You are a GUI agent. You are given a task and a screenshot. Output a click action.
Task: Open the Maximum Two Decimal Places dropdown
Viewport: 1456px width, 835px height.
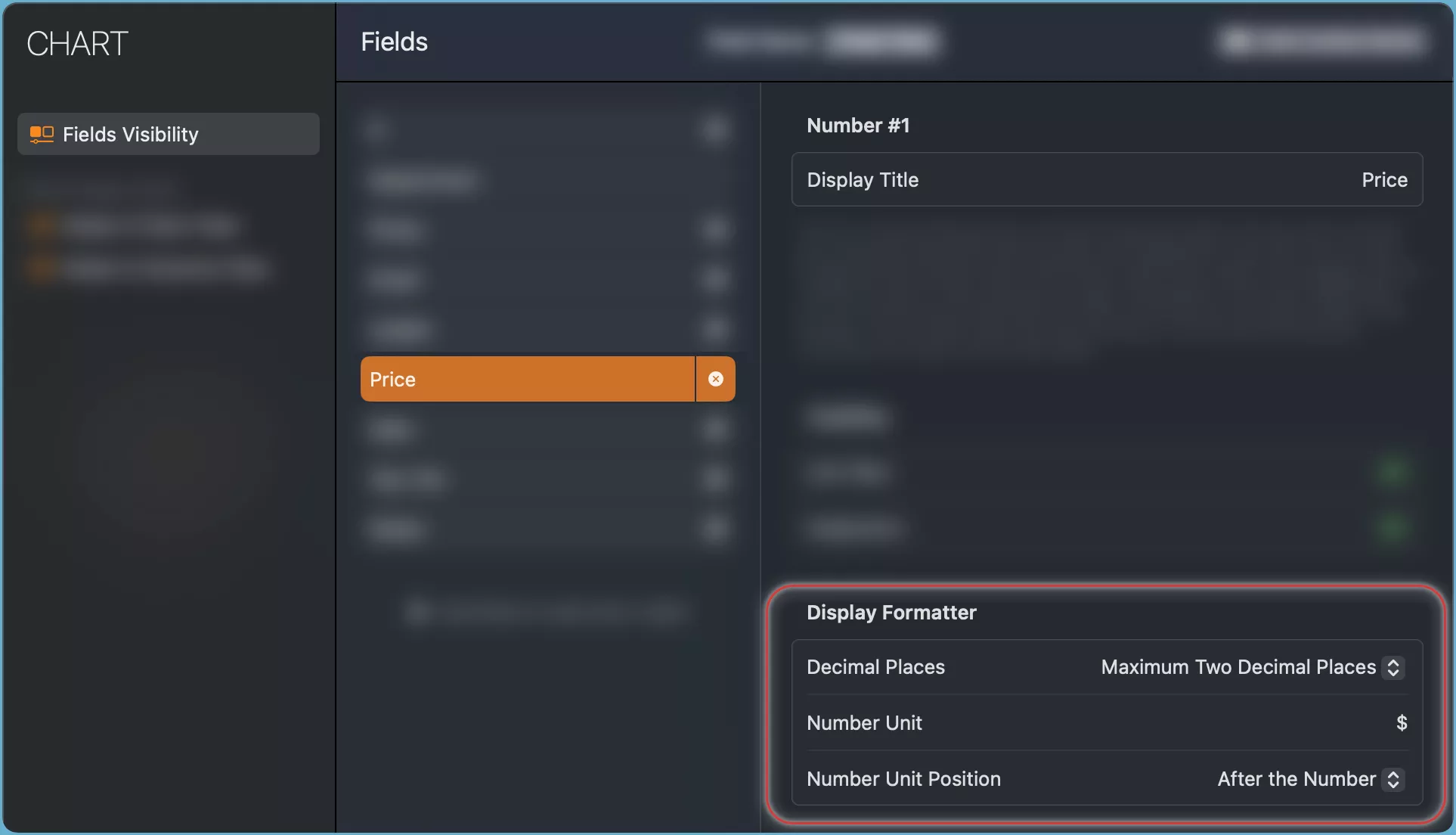(1238, 667)
